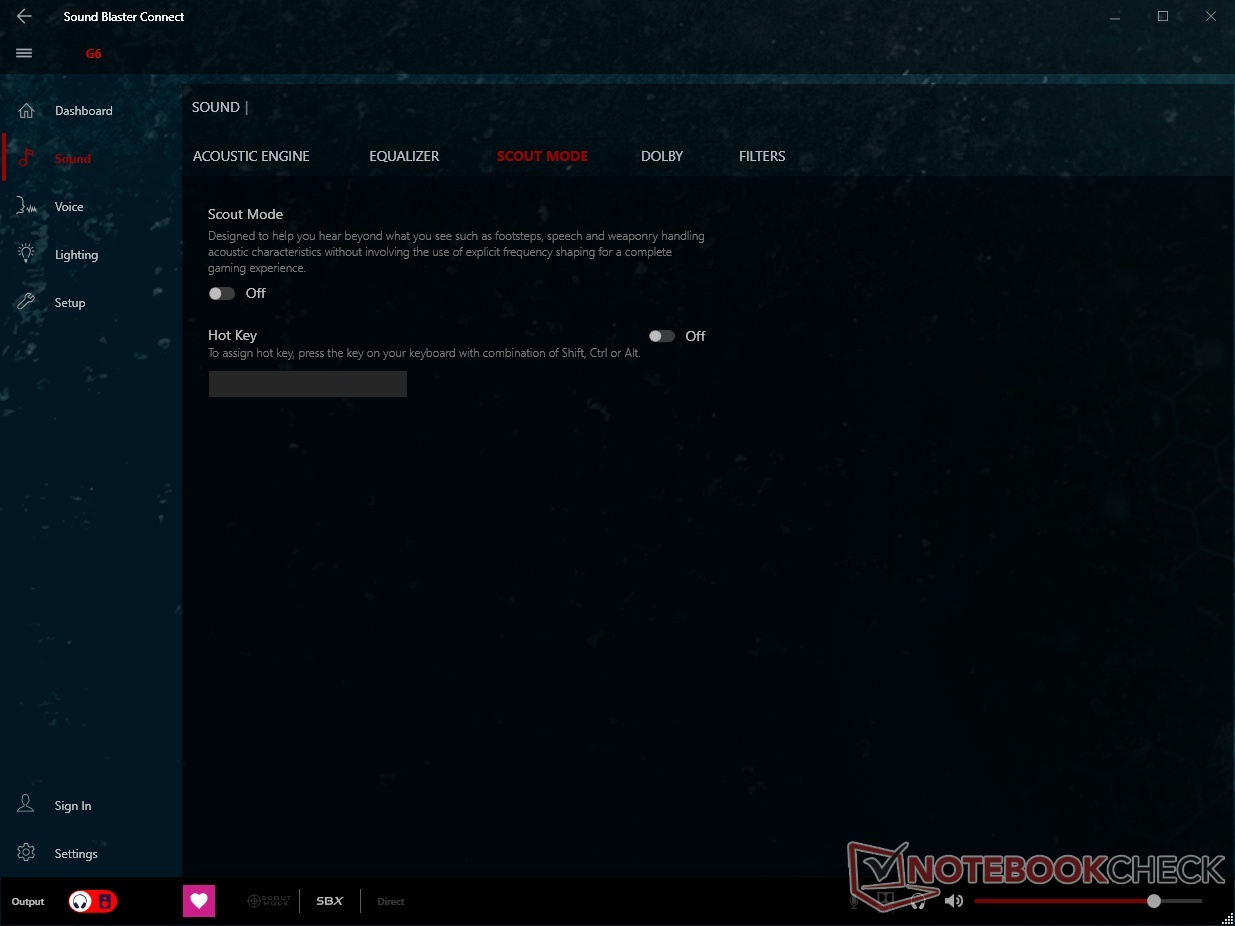The height and width of the screenshot is (926, 1235).
Task: Click the Direct mode button
Action: [x=391, y=901]
